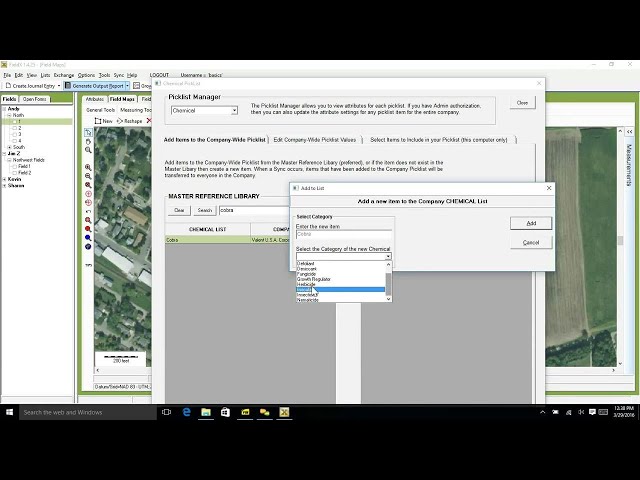
Task: Select the pointer arrow map tool
Action: click(88, 133)
